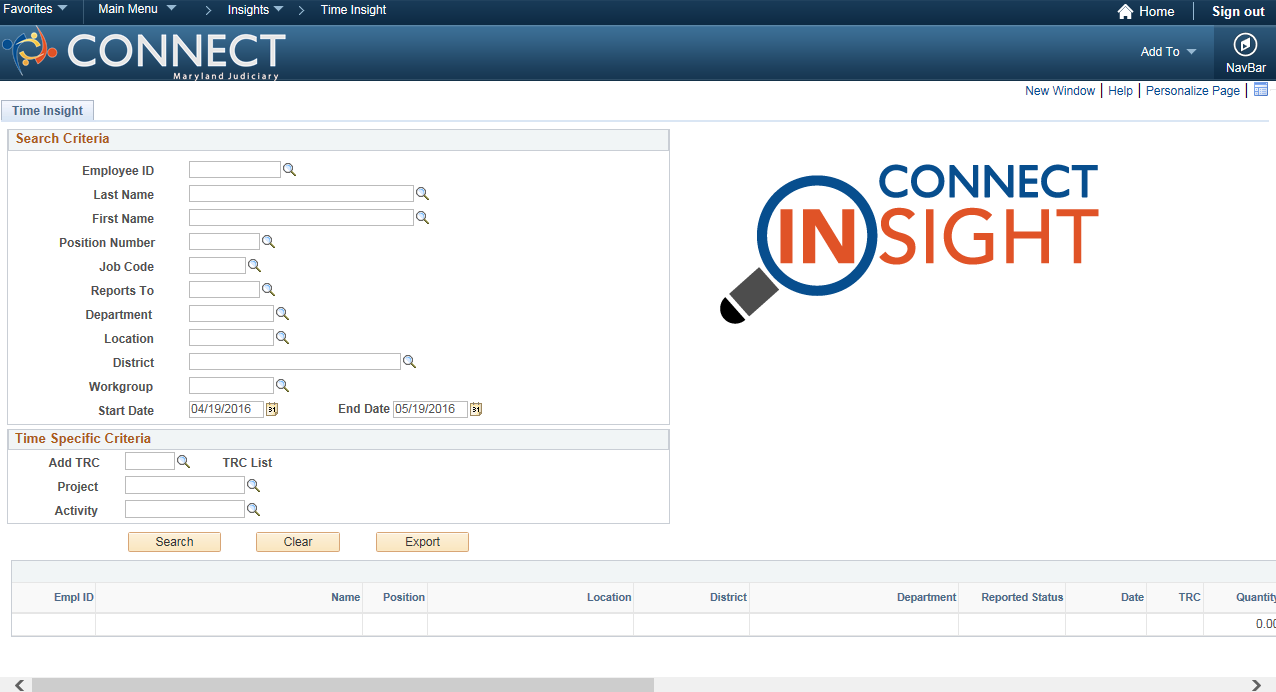The width and height of the screenshot is (1276, 692).
Task: Click the Search button
Action: point(174,542)
